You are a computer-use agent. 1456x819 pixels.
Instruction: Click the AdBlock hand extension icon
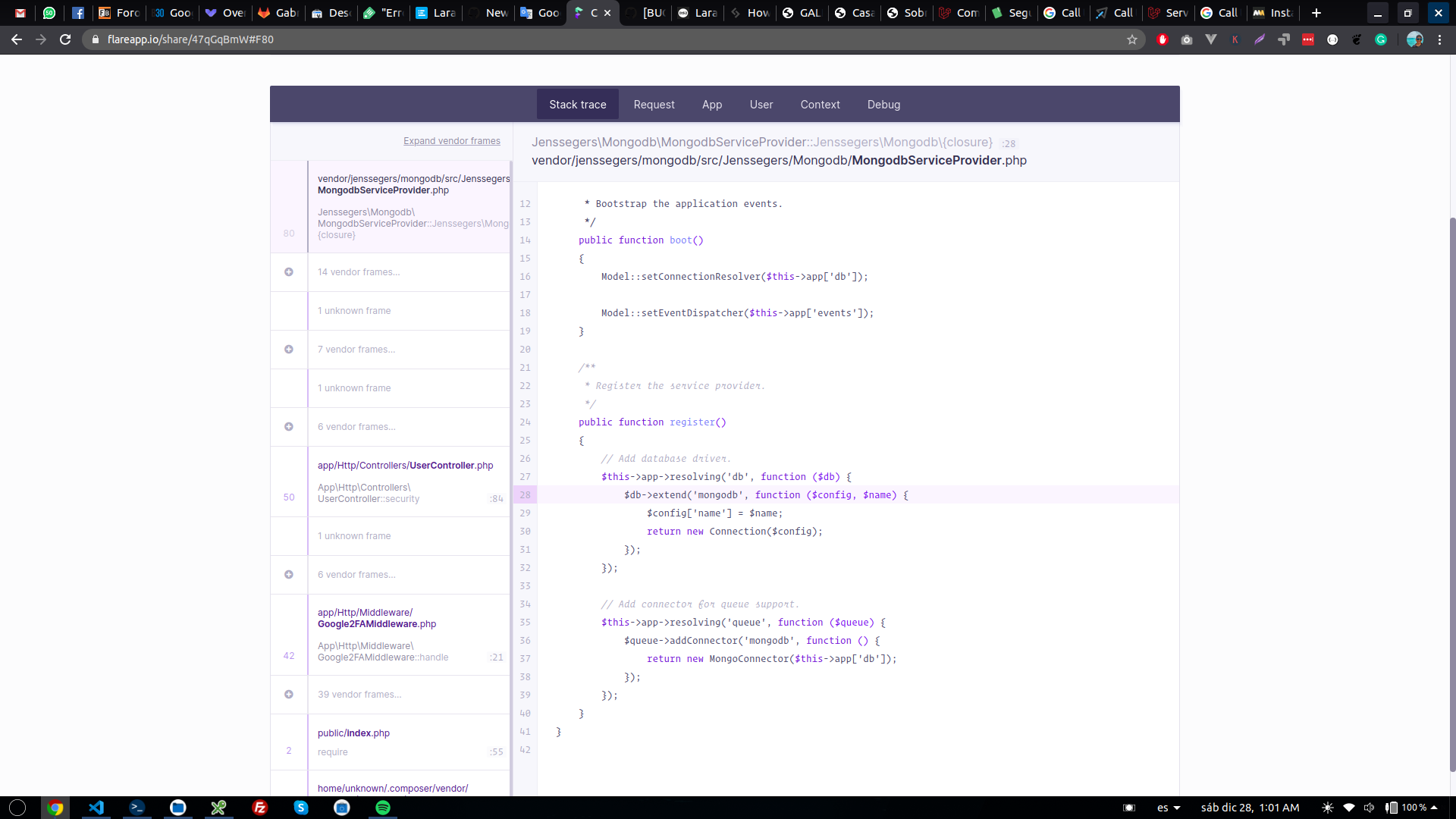tap(1163, 39)
